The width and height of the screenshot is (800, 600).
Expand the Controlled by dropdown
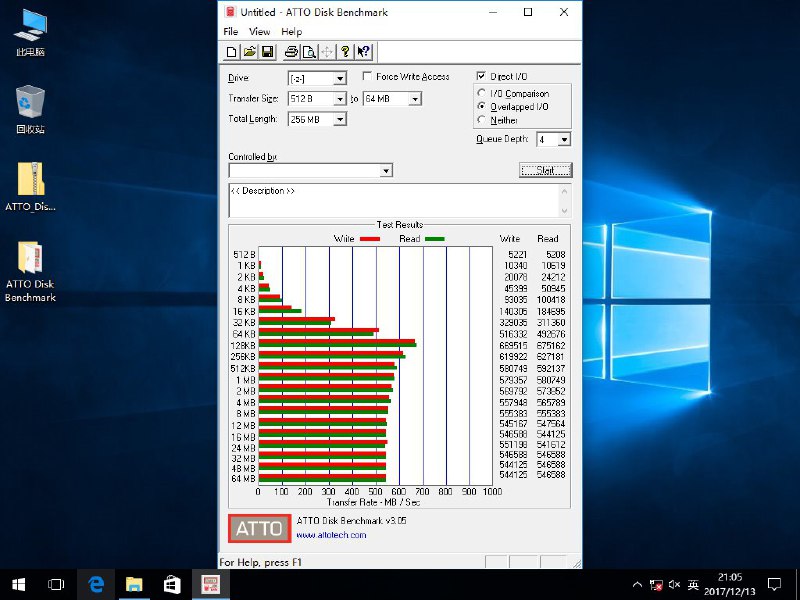[x=386, y=170]
